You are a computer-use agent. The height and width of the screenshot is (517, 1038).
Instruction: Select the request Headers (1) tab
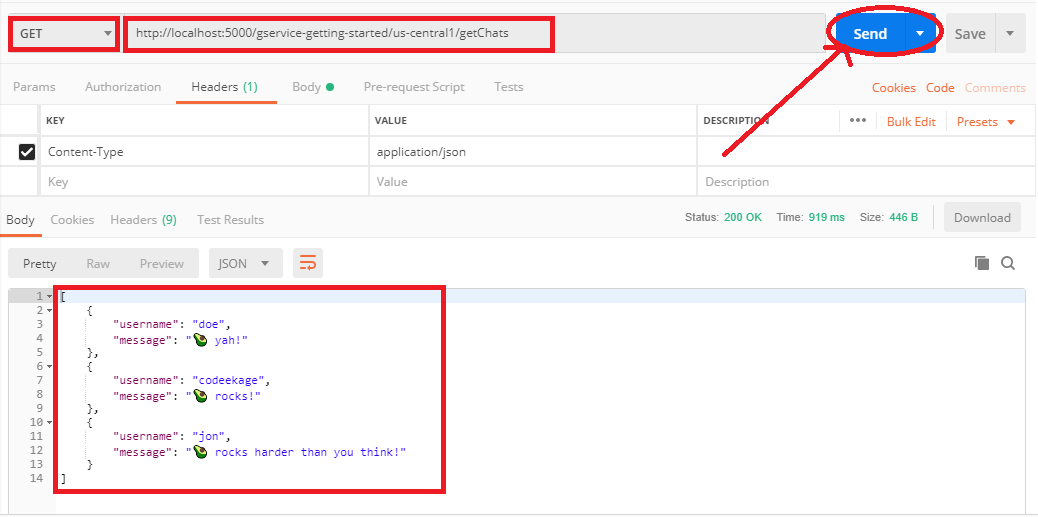(224, 87)
